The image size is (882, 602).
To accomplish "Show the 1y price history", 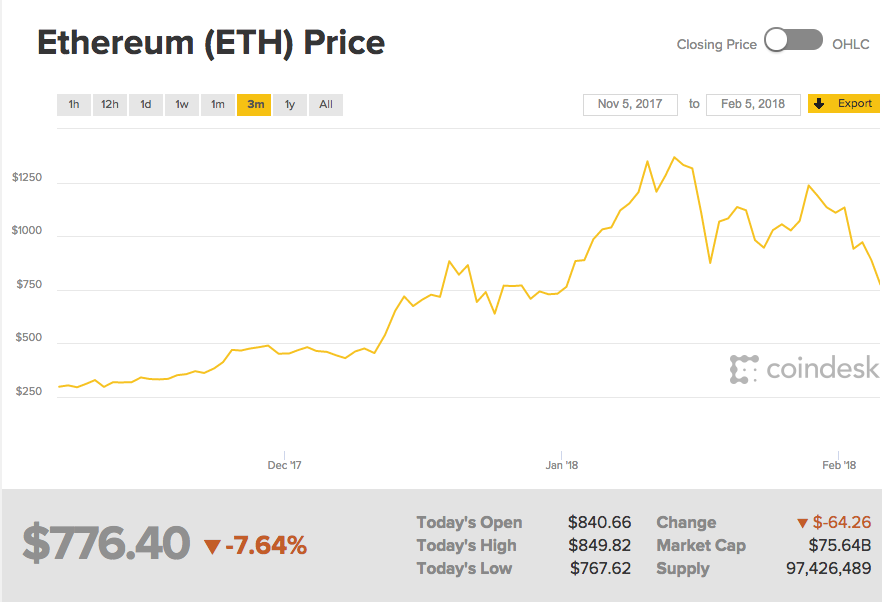I will 290,104.
